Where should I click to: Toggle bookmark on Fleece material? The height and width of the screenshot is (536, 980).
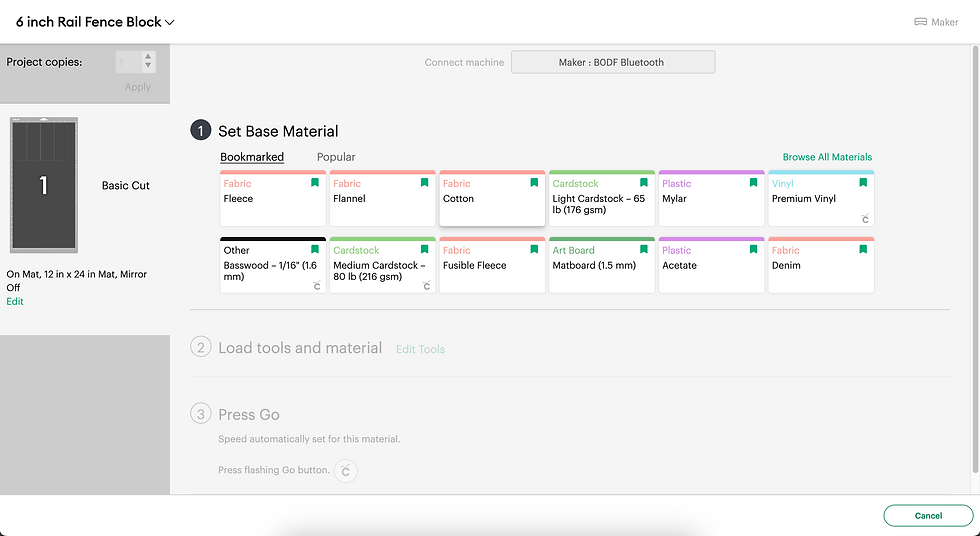tap(315, 182)
